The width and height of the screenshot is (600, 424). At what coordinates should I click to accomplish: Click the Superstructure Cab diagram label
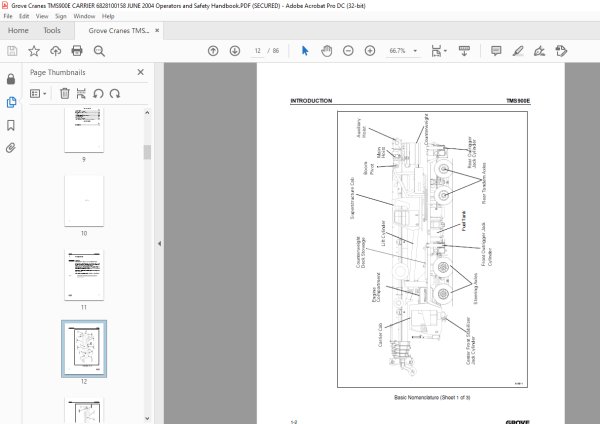pyautogui.click(x=352, y=198)
